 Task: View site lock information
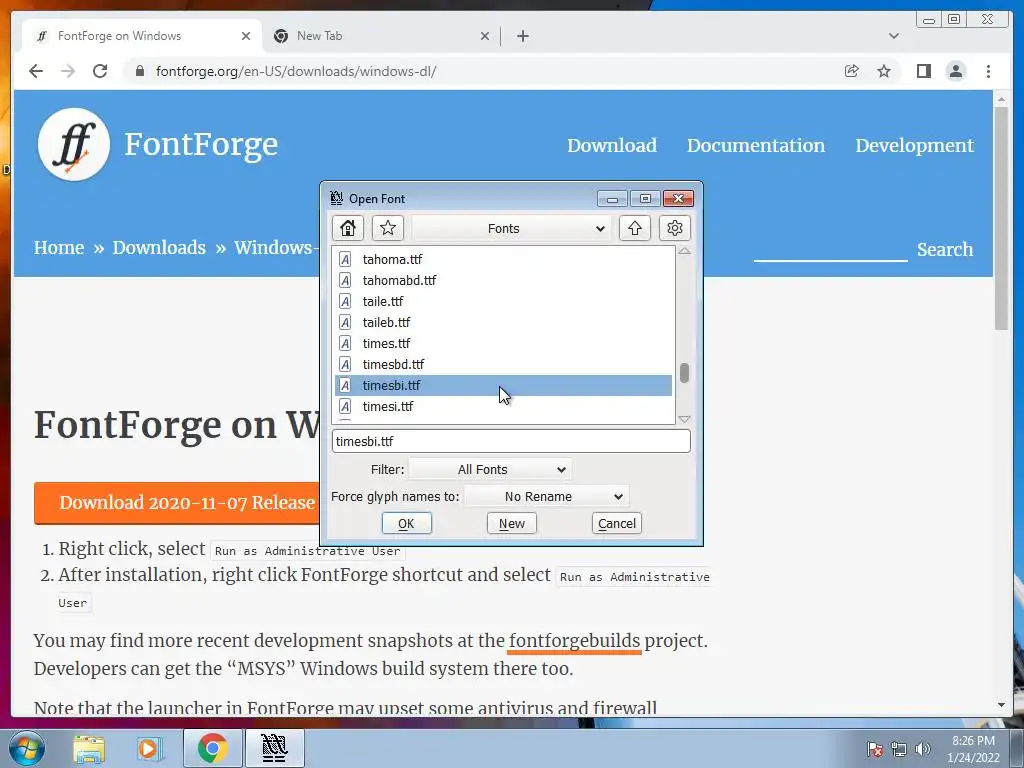click(139, 71)
